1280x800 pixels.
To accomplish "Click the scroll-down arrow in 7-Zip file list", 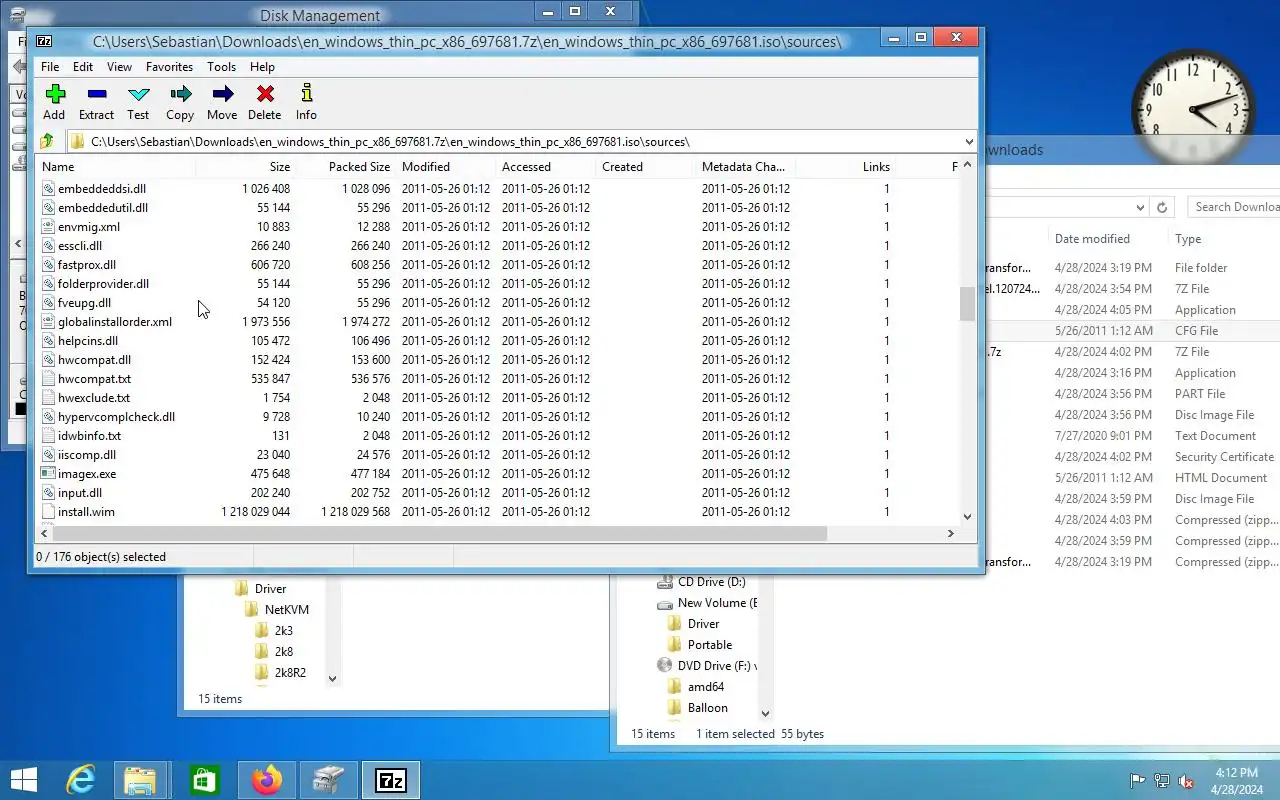I will pyautogui.click(x=967, y=517).
